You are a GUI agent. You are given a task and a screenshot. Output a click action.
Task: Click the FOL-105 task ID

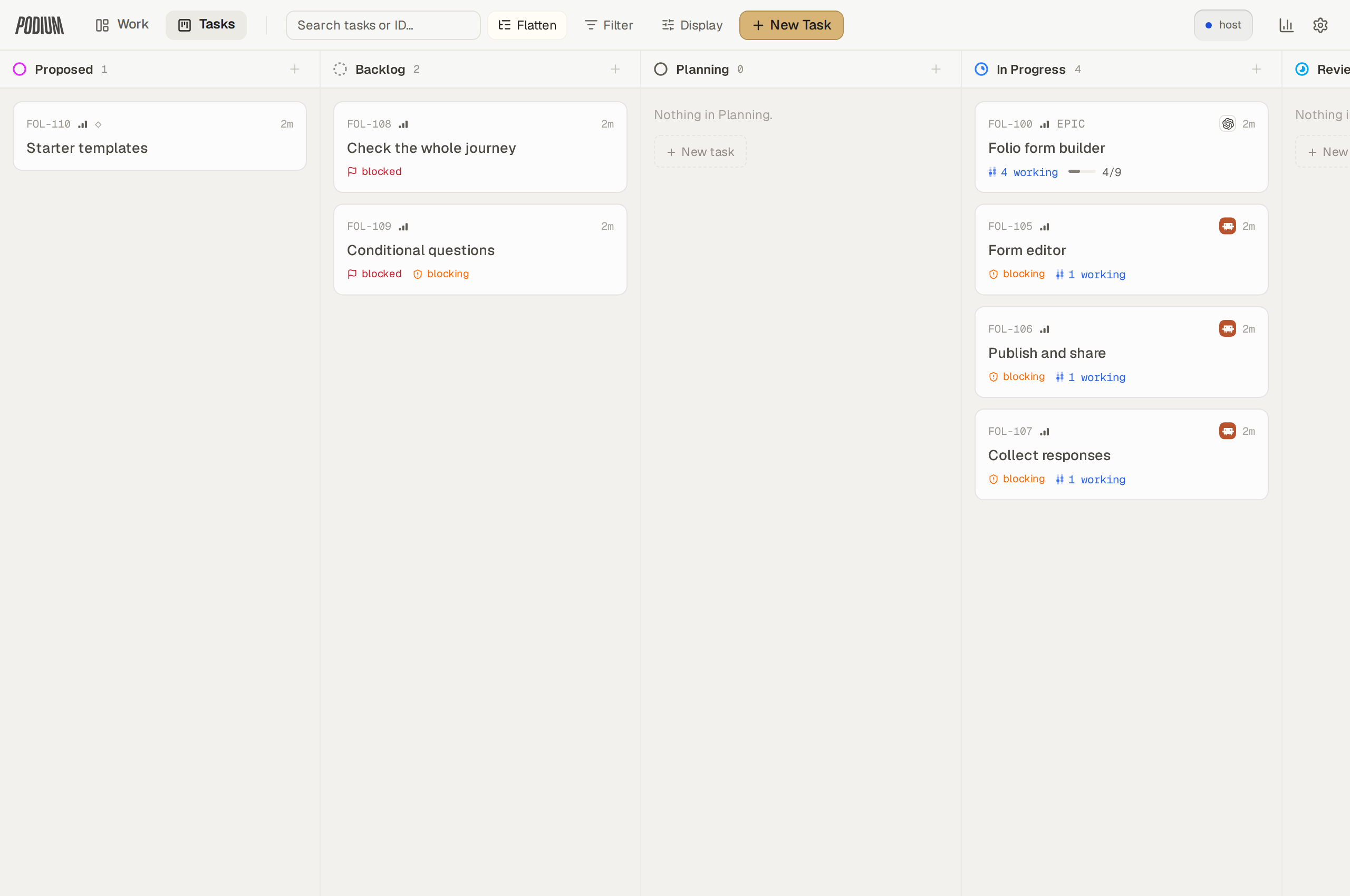pos(1010,226)
